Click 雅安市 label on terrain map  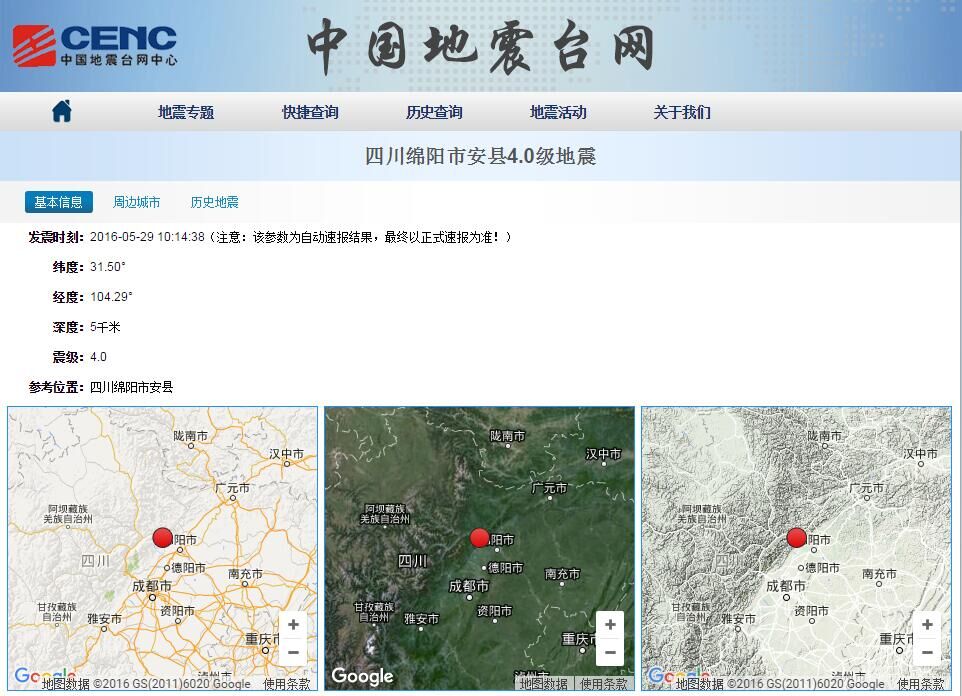pos(738,619)
